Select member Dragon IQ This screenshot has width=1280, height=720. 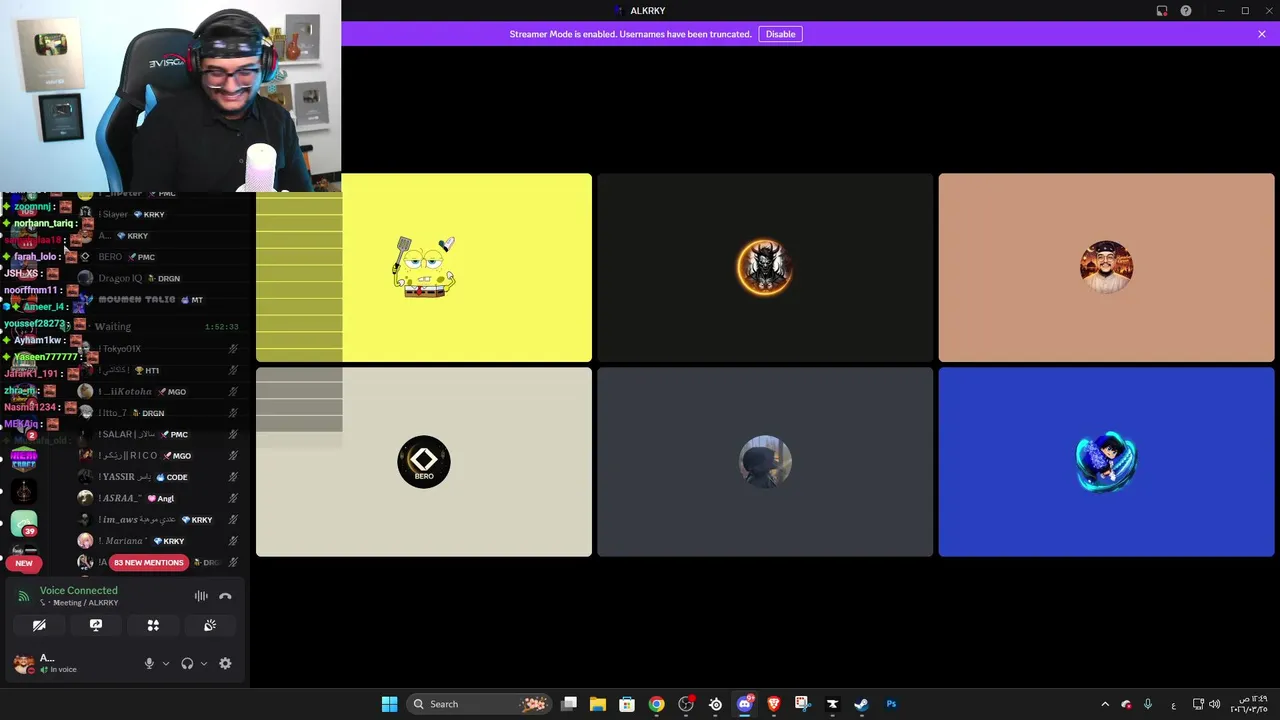point(160,278)
